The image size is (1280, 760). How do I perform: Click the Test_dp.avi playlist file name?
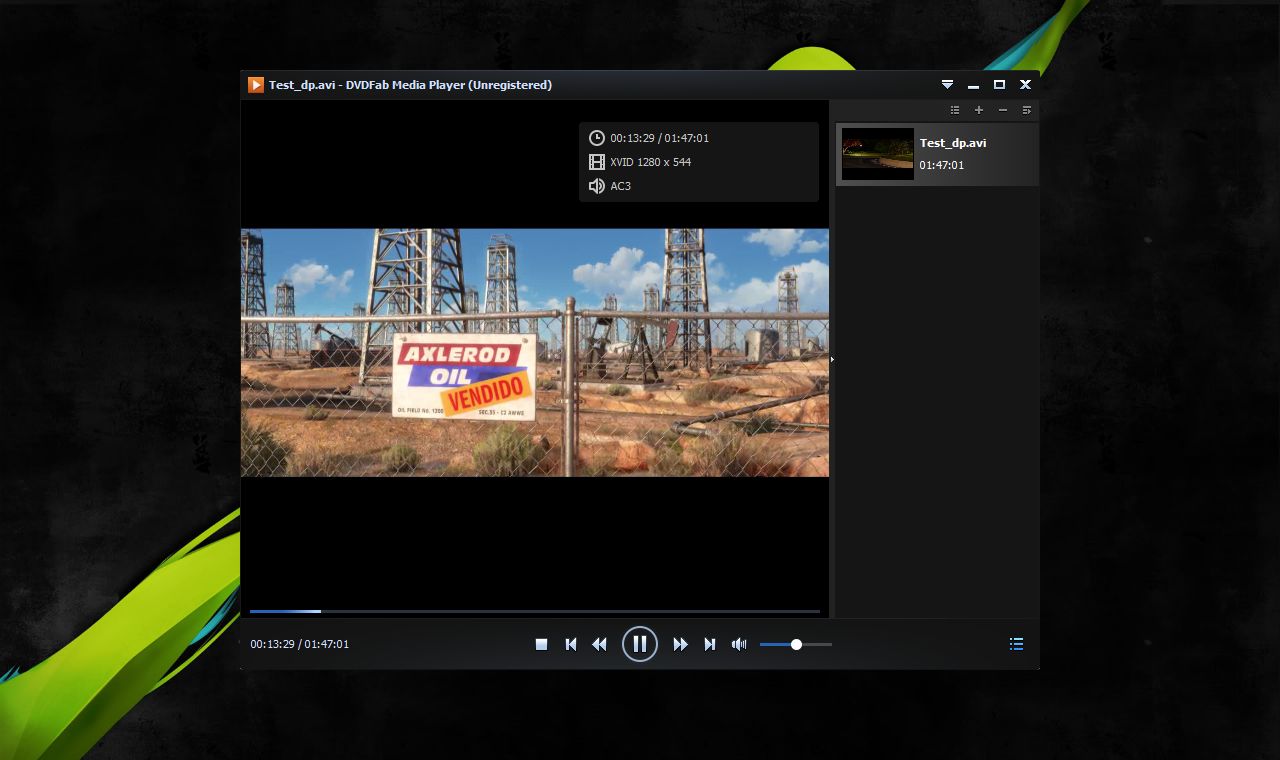click(x=953, y=143)
